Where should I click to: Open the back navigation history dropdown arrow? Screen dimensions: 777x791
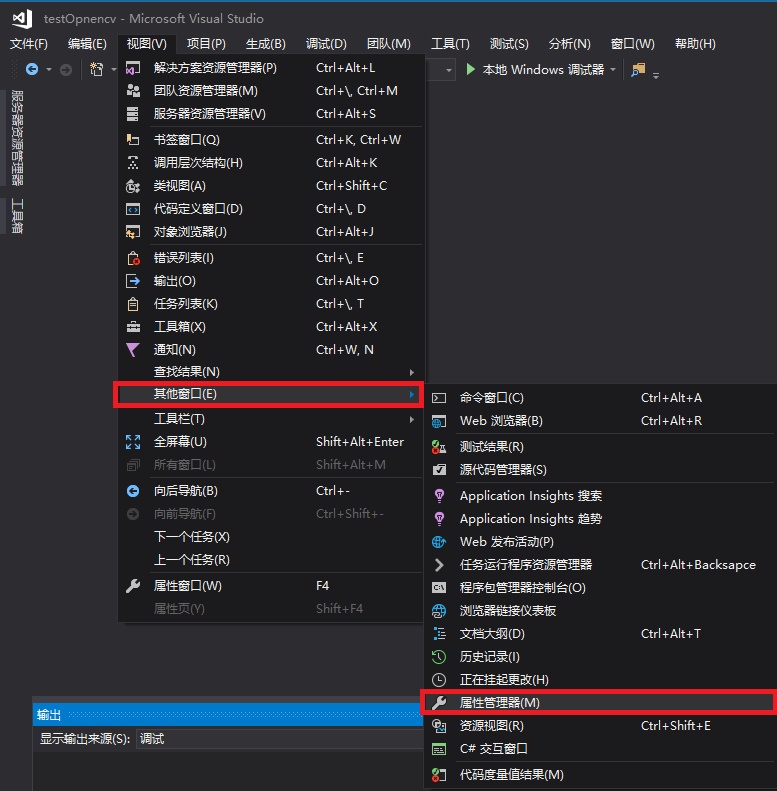49,69
